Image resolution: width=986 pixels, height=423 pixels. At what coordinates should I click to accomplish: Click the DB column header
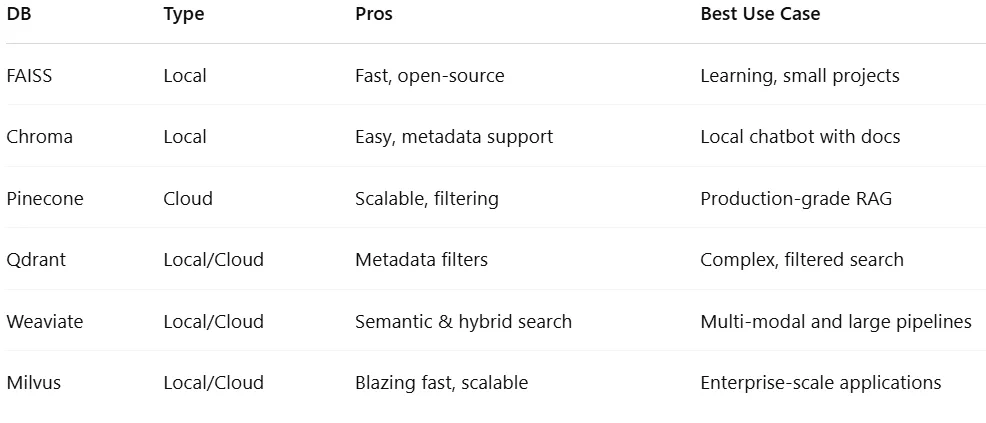coord(18,14)
